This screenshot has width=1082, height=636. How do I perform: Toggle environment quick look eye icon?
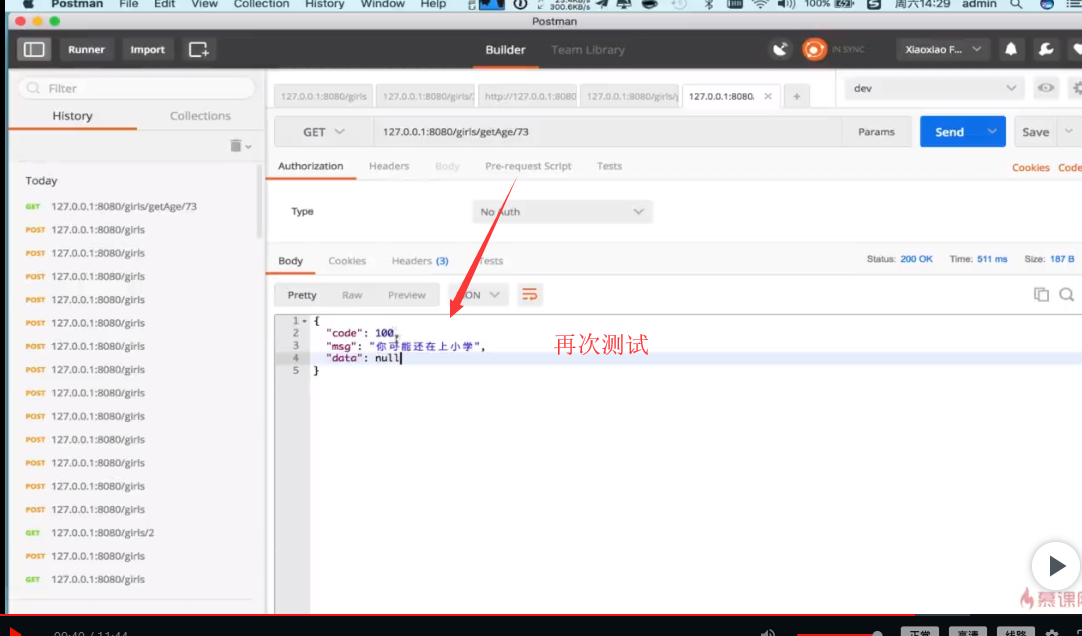pyautogui.click(x=1046, y=88)
